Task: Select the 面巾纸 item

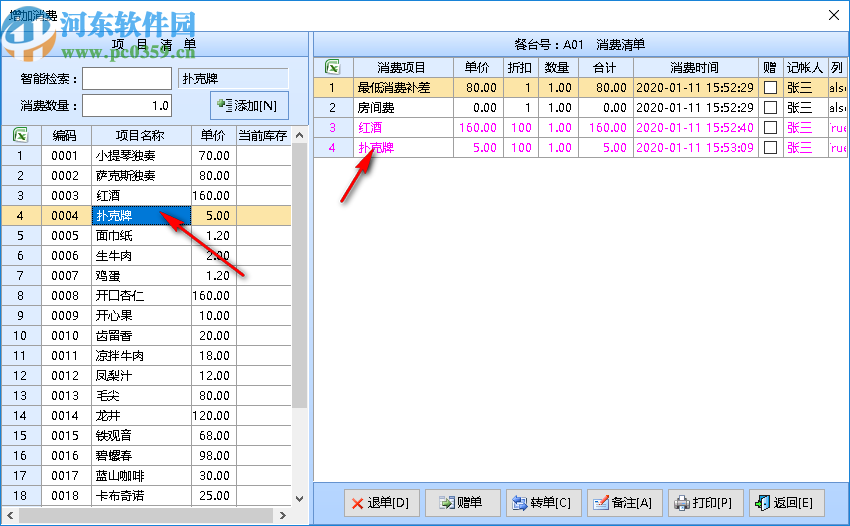Action: (141, 236)
